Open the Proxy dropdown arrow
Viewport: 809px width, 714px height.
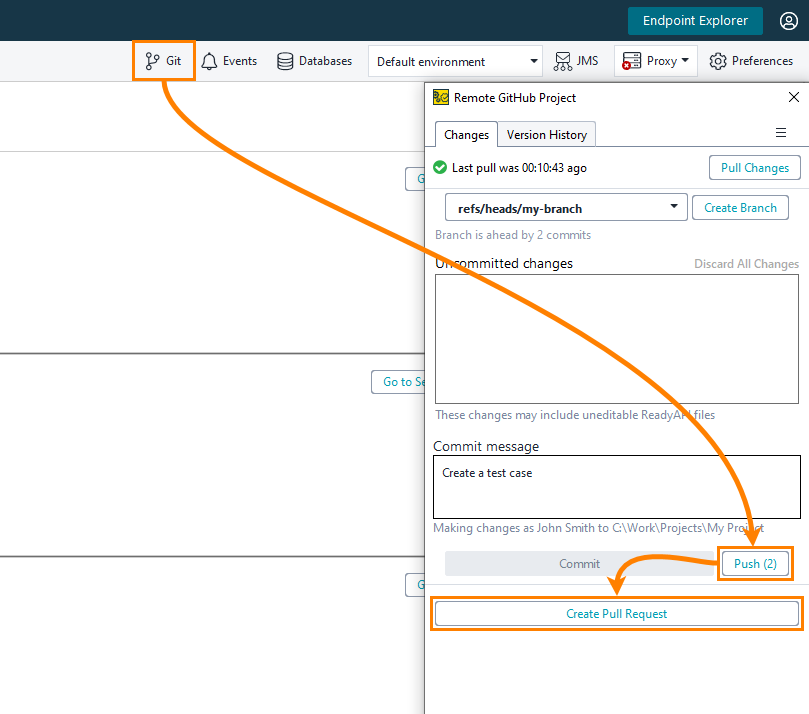tap(684, 60)
